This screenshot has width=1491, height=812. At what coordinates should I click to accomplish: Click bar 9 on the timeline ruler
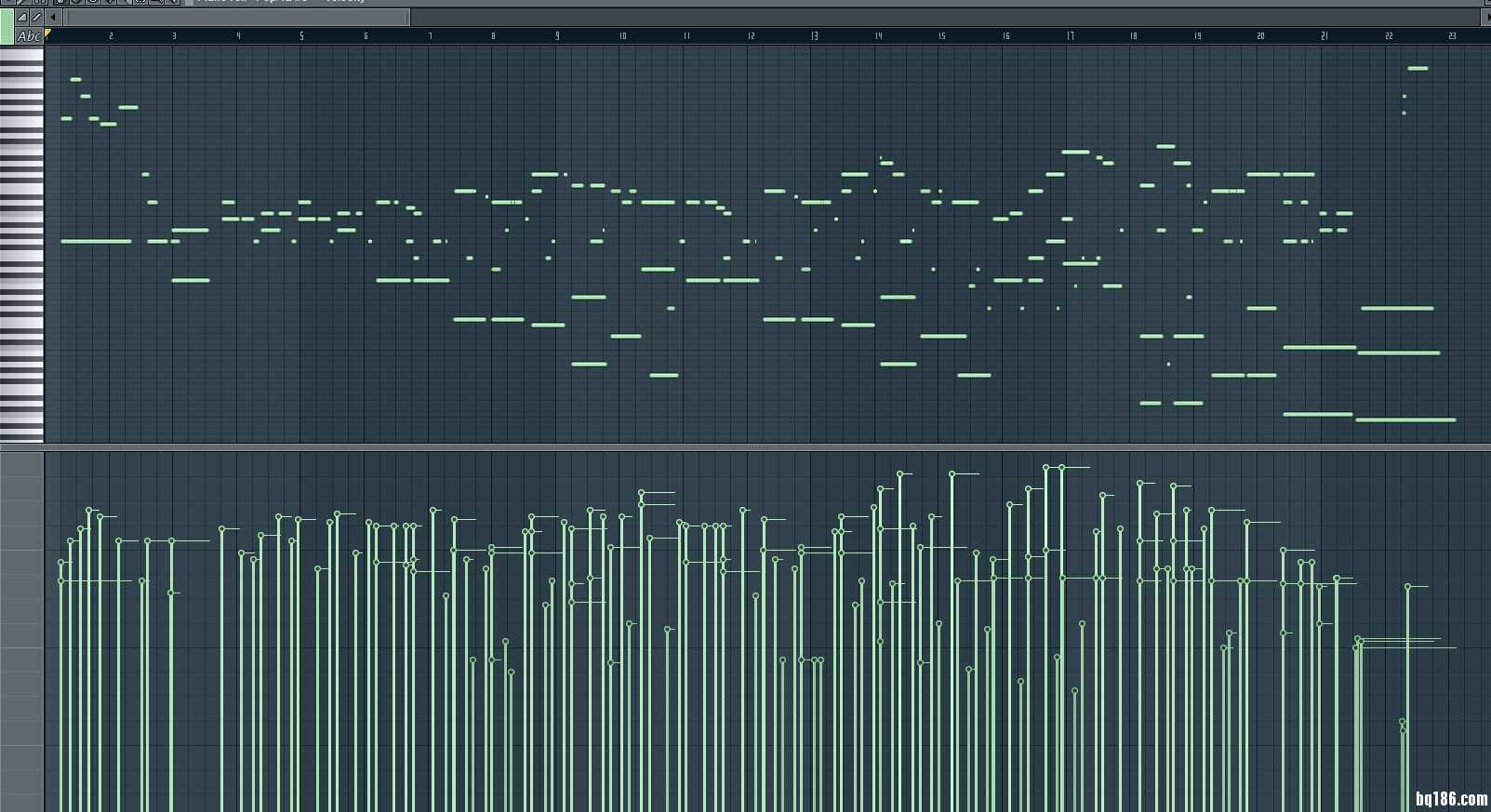pyautogui.click(x=557, y=36)
